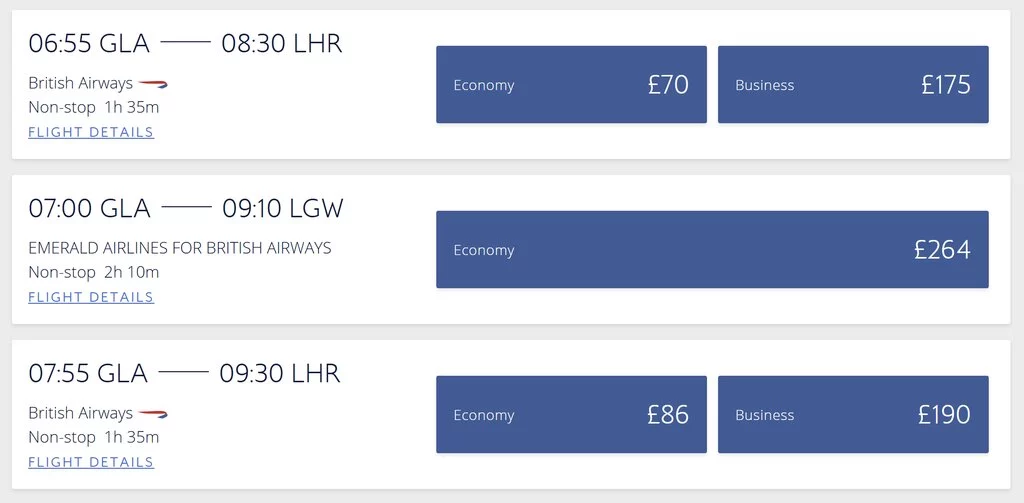Open Flight Details for the 06:55 departure
This screenshot has height=503, width=1024.
coord(91,133)
